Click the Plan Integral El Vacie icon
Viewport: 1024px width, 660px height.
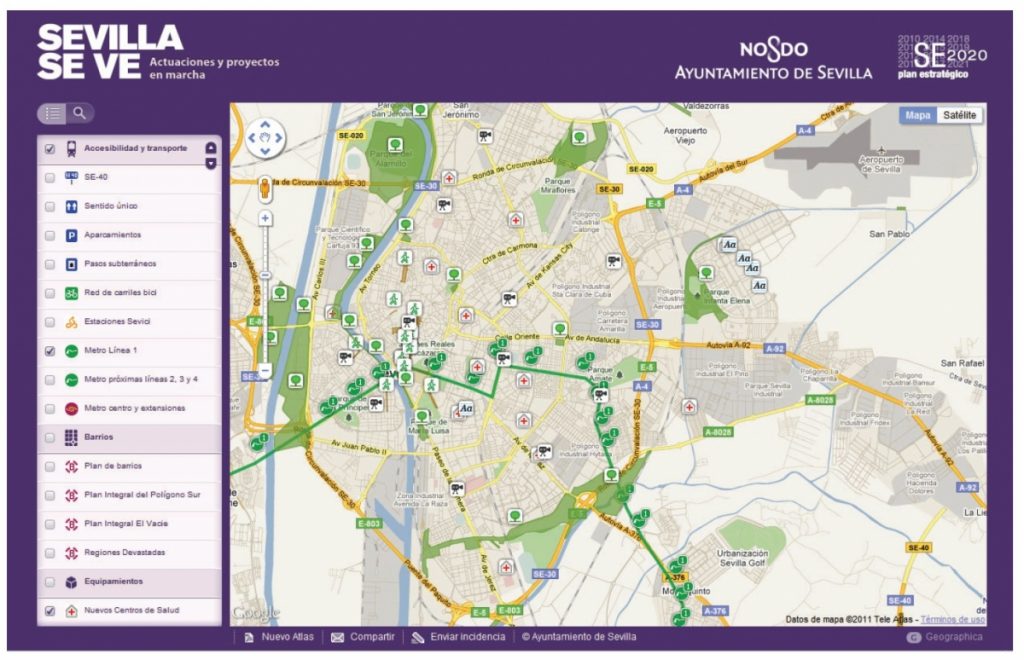(x=71, y=524)
